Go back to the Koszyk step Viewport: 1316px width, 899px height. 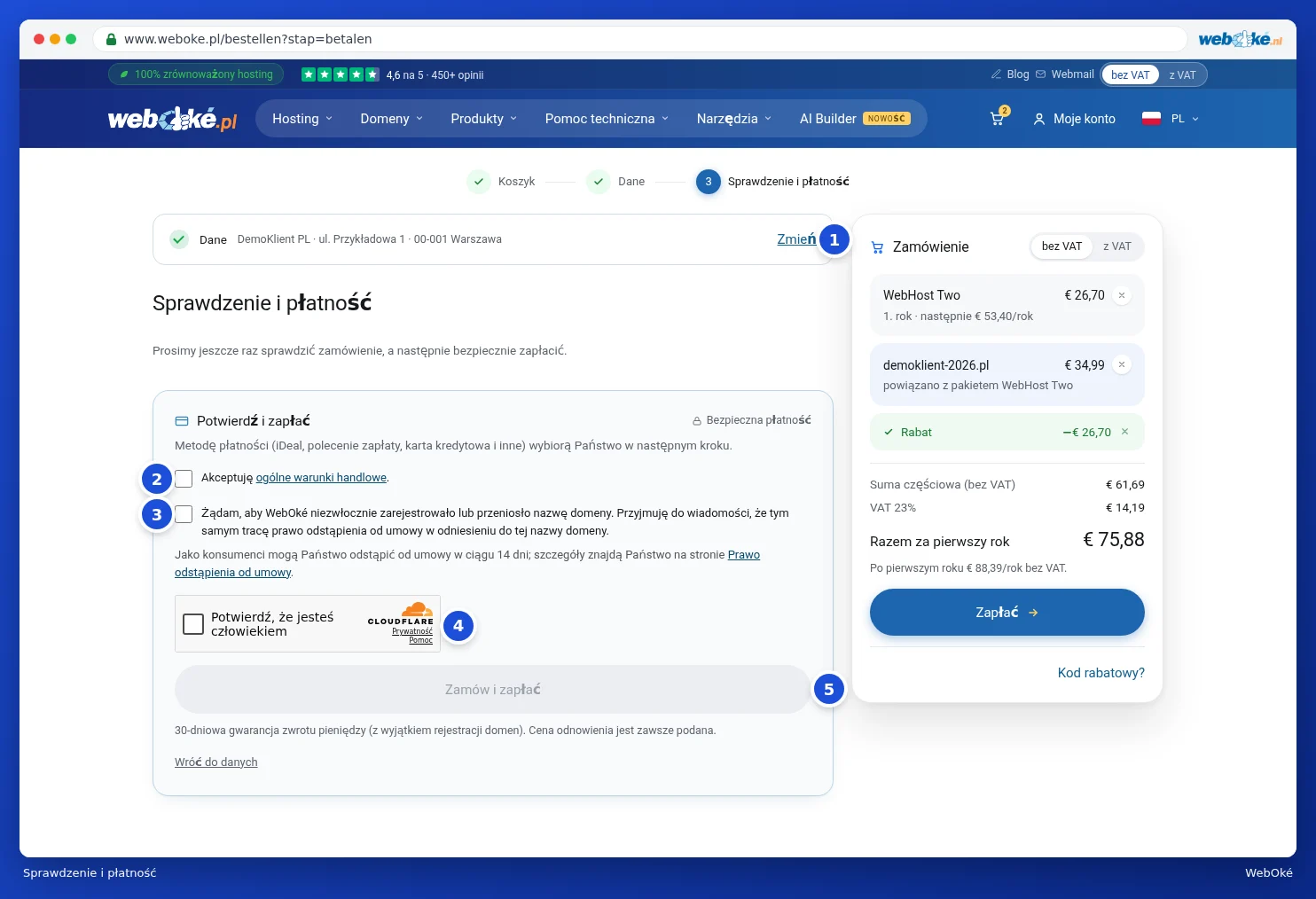(x=502, y=182)
